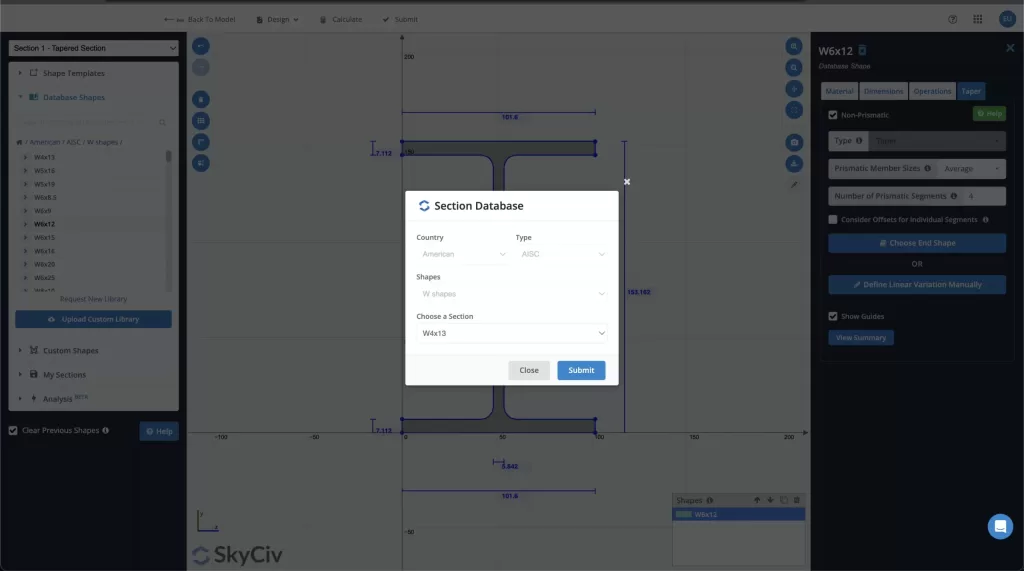Click Calculate in the top bar

341,20
